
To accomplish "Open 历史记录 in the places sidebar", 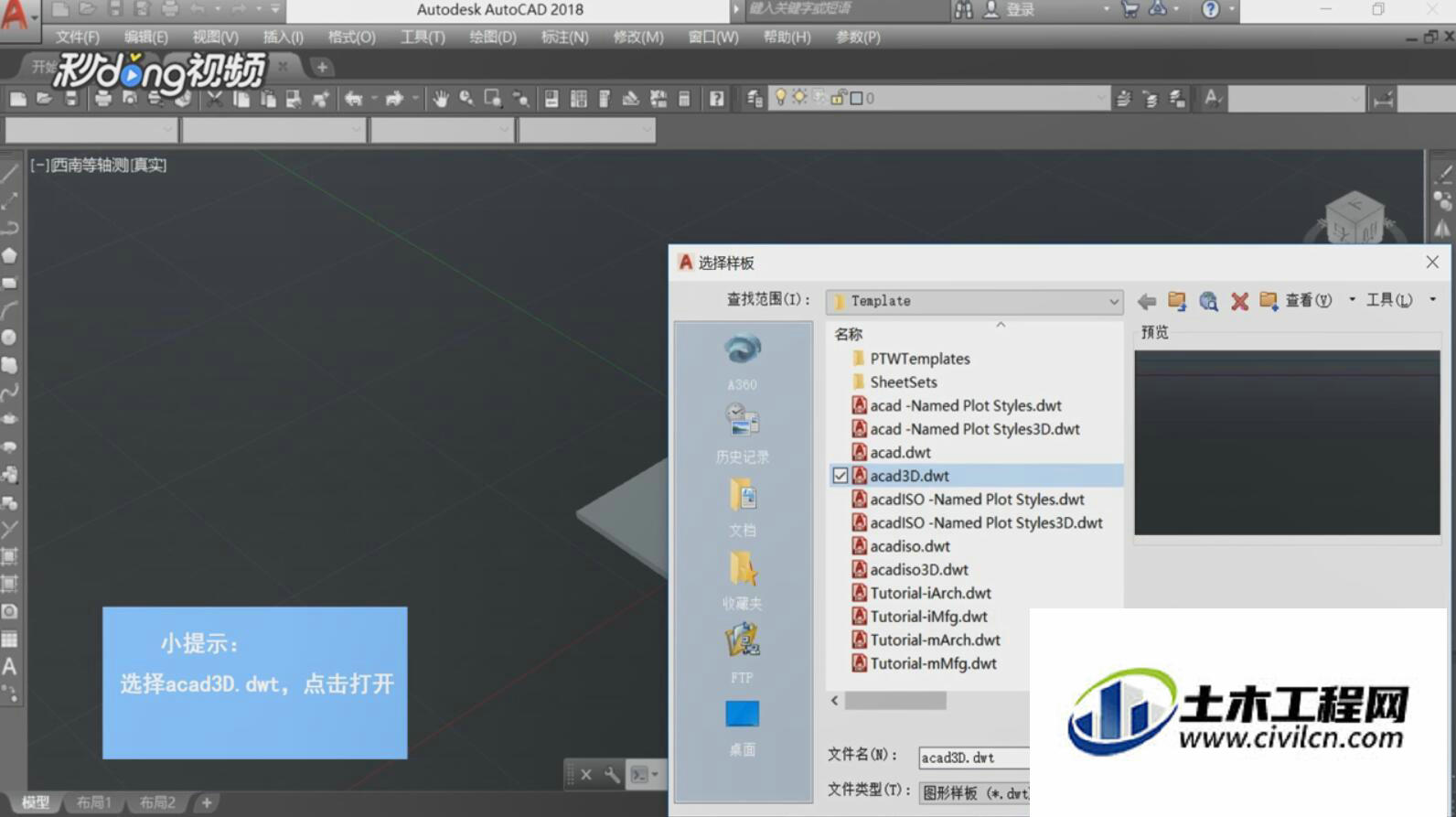I will pyautogui.click(x=742, y=434).
